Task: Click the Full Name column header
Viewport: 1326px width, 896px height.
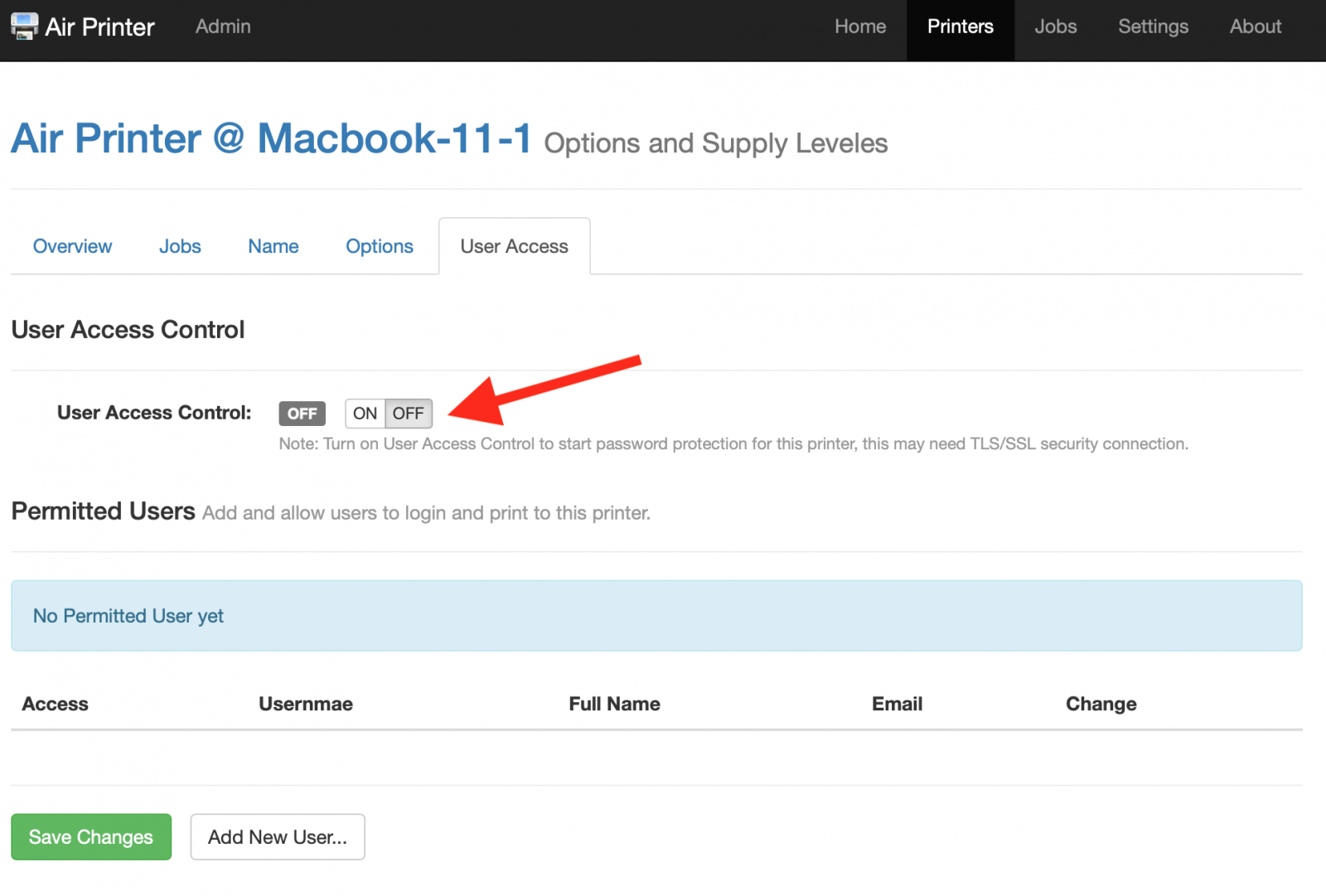Action: [x=615, y=704]
